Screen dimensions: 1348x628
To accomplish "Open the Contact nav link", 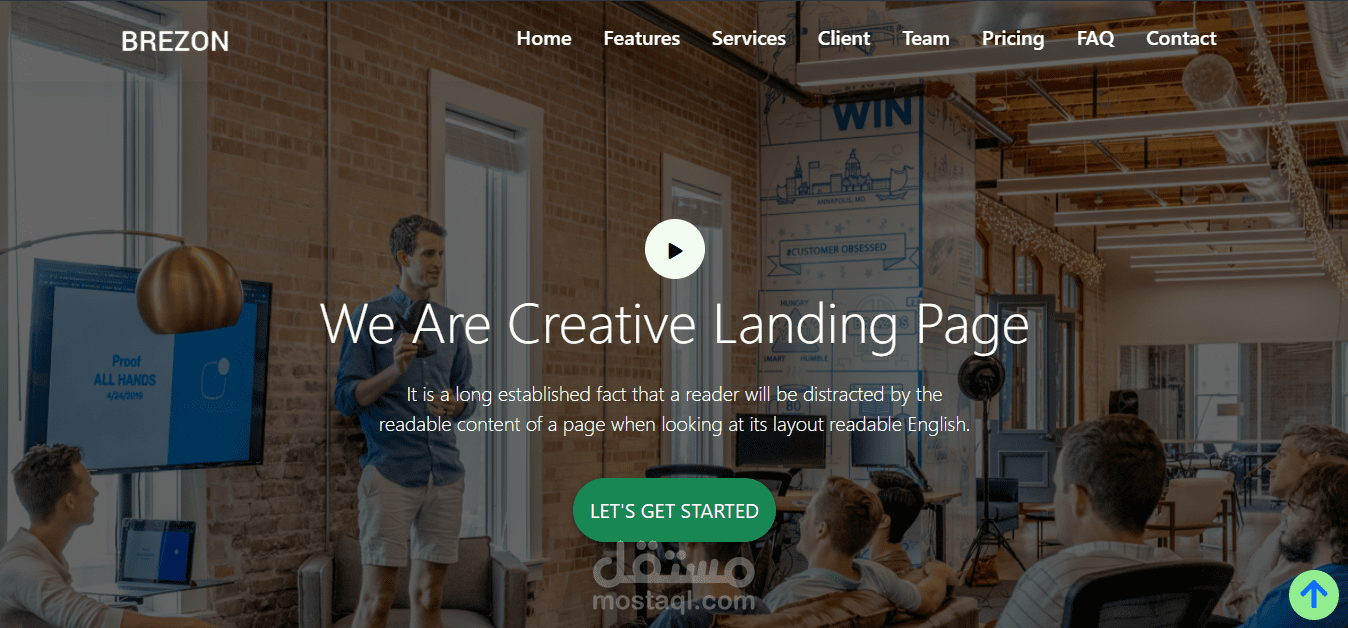I will click(1182, 38).
